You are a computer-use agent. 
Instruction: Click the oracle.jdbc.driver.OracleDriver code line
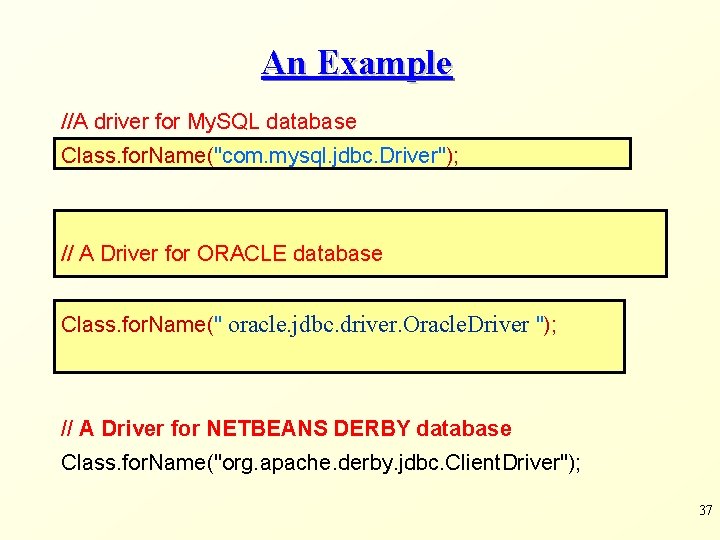(x=309, y=325)
